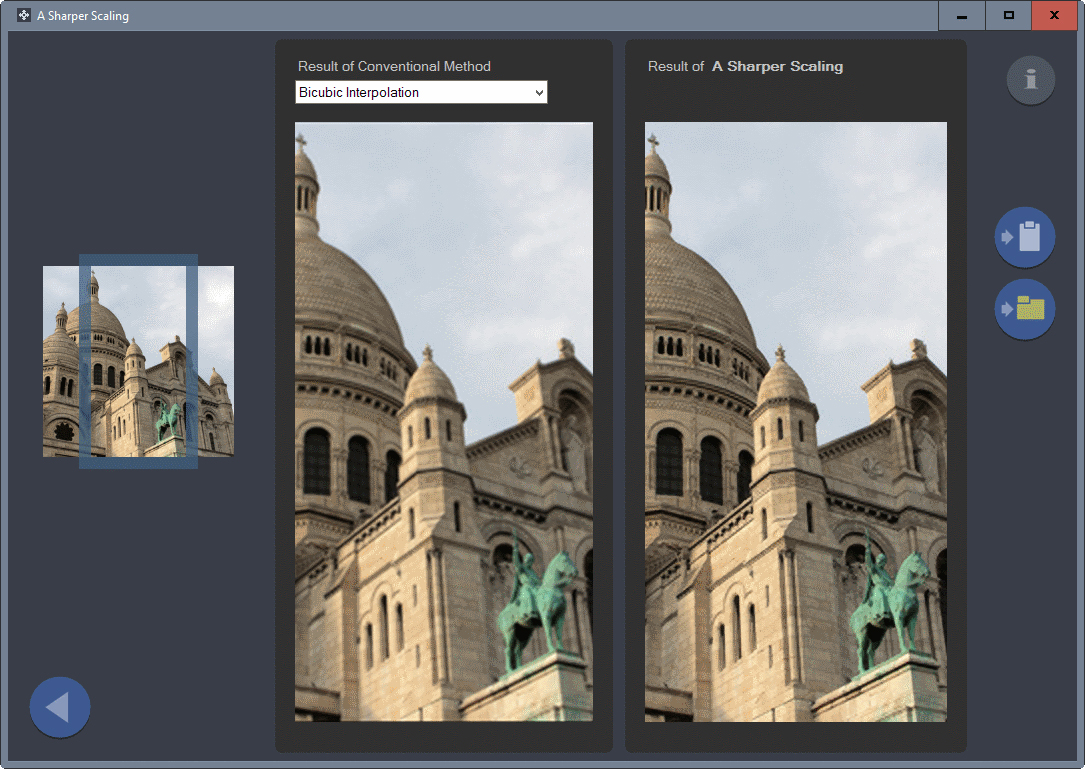This screenshot has height=769, width=1085.
Task: Click the app icon in the title bar
Action: coord(23,16)
